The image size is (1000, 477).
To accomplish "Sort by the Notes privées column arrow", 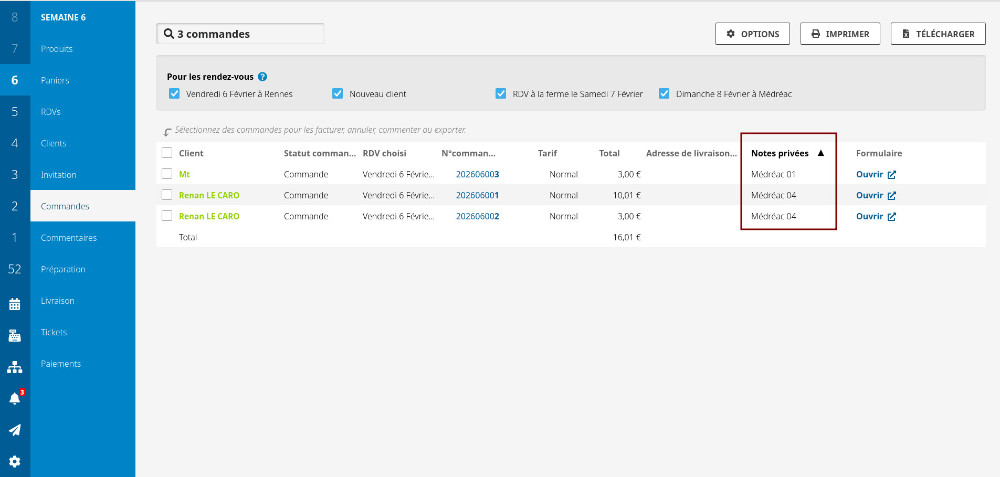I will [821, 154].
